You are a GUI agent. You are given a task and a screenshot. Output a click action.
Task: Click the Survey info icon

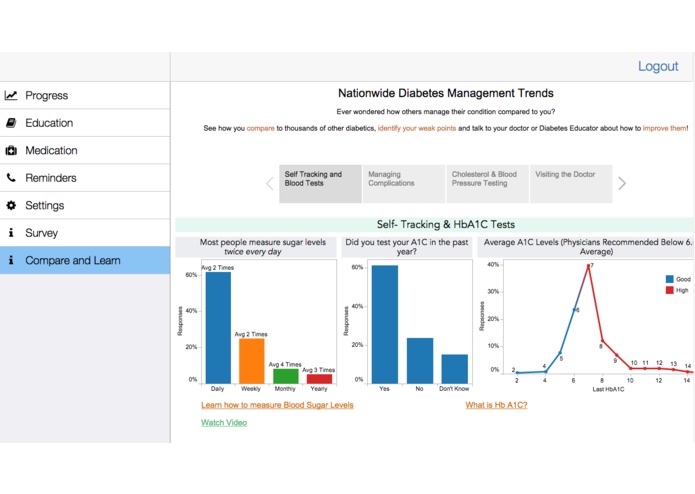pyautogui.click(x=11, y=233)
